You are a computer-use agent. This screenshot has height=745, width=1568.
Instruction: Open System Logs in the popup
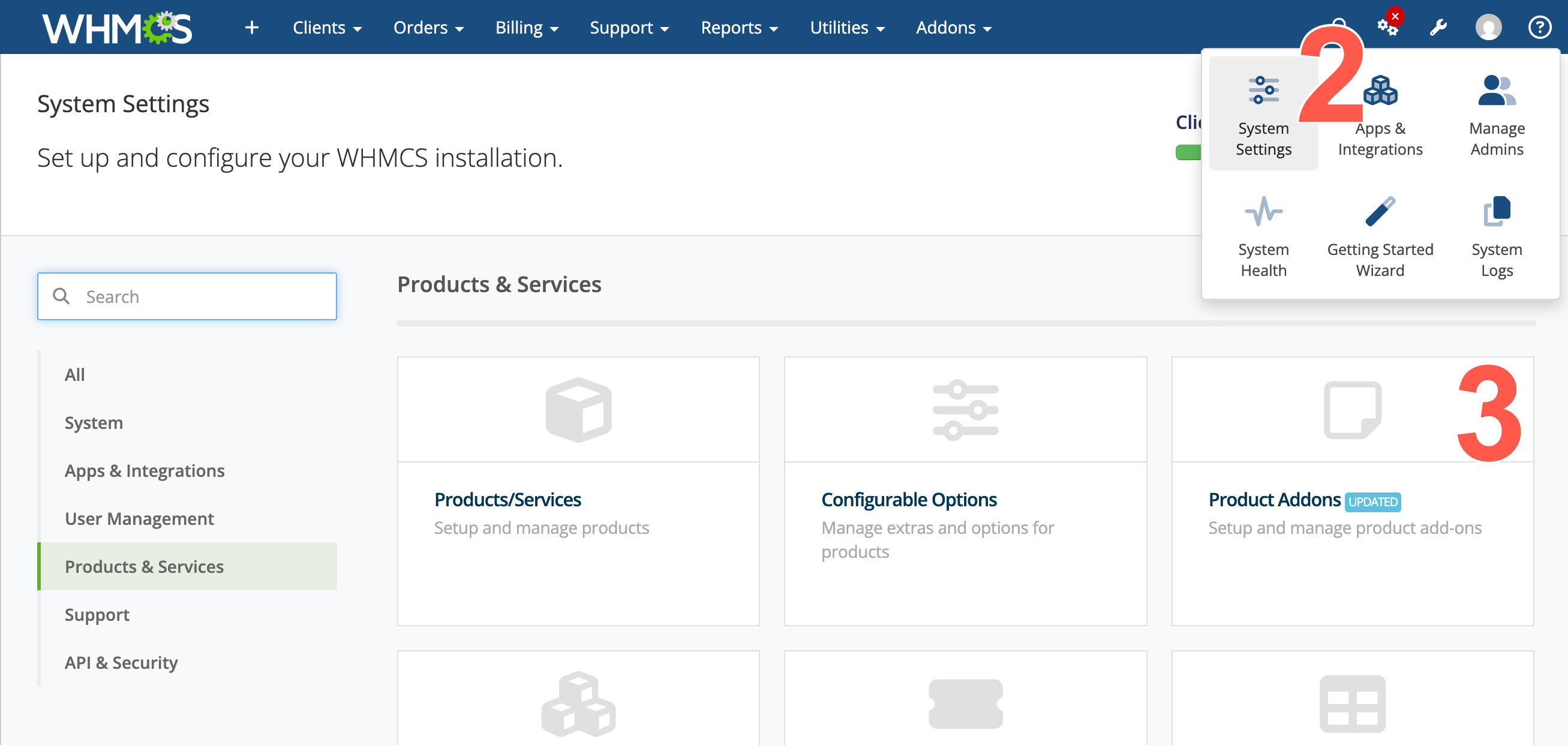(x=1496, y=236)
